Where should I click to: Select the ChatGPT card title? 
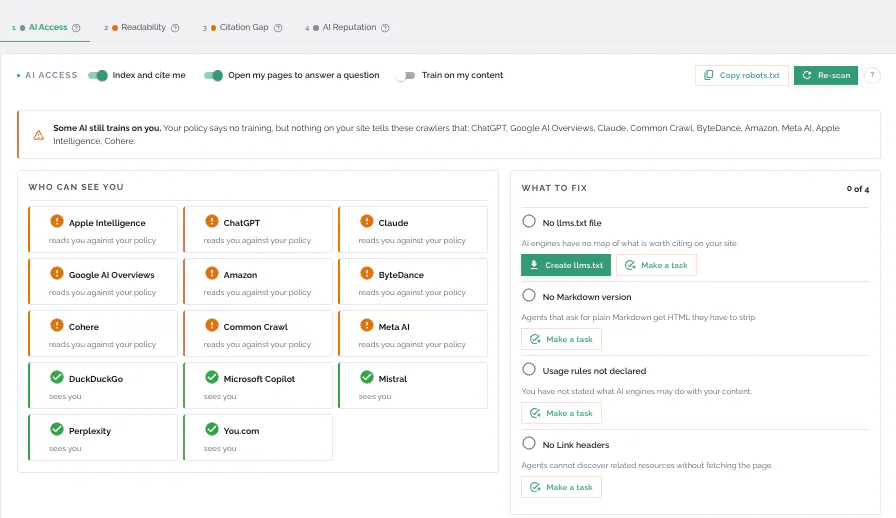[x=242, y=223]
